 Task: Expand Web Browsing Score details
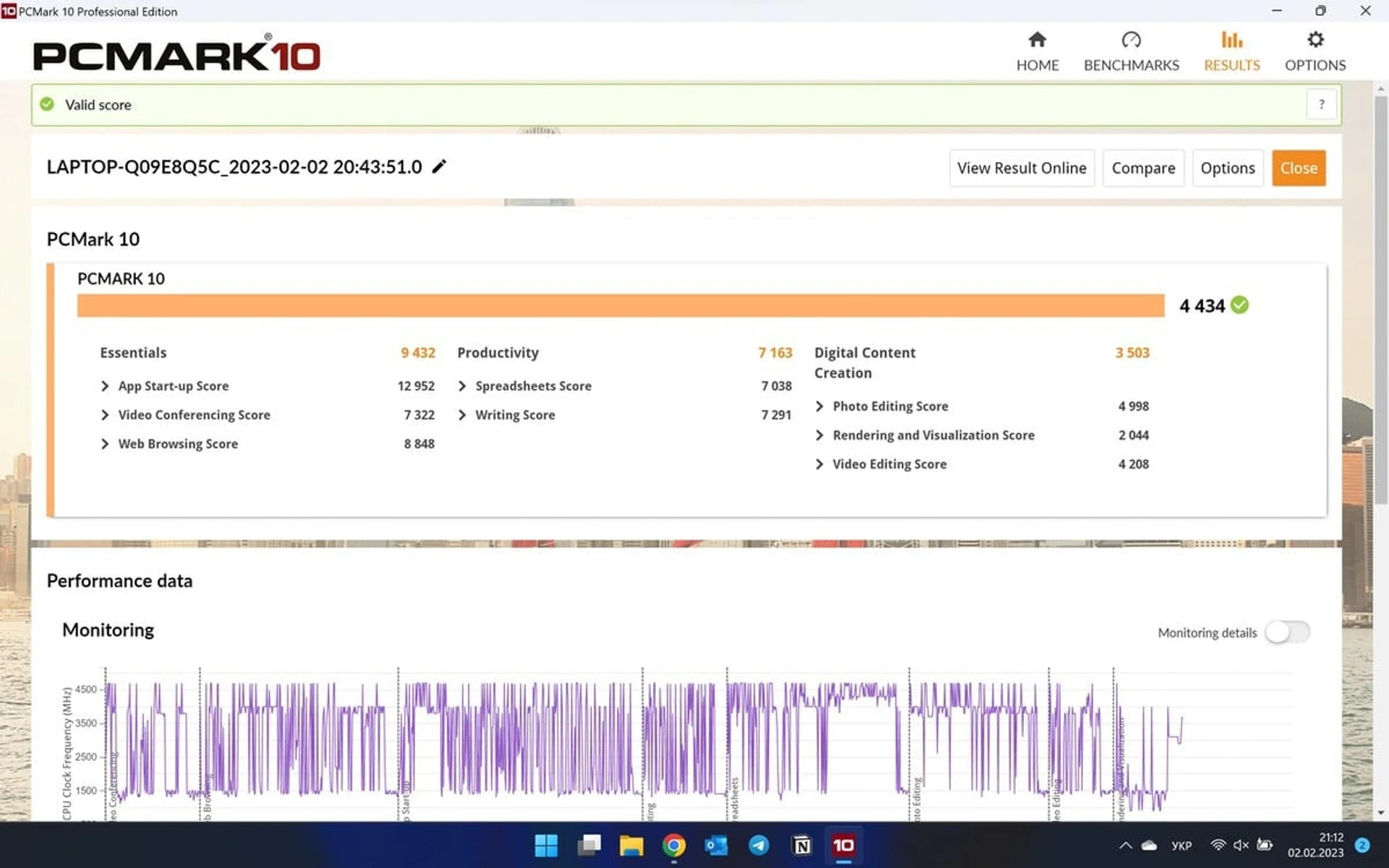[x=105, y=443]
